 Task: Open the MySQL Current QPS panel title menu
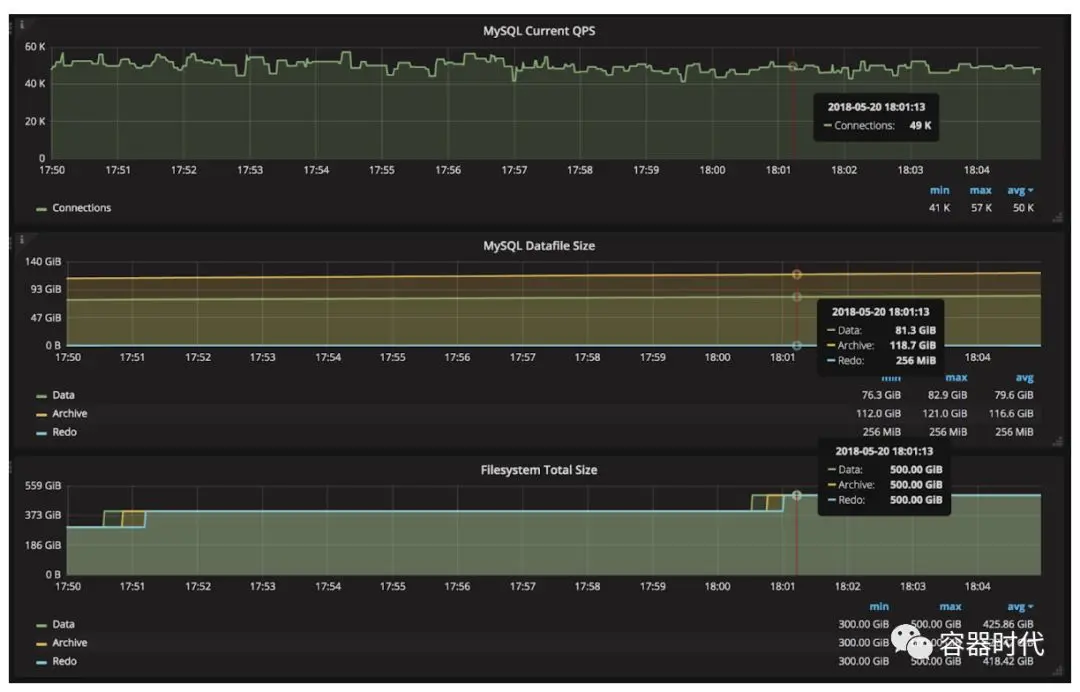(x=539, y=31)
